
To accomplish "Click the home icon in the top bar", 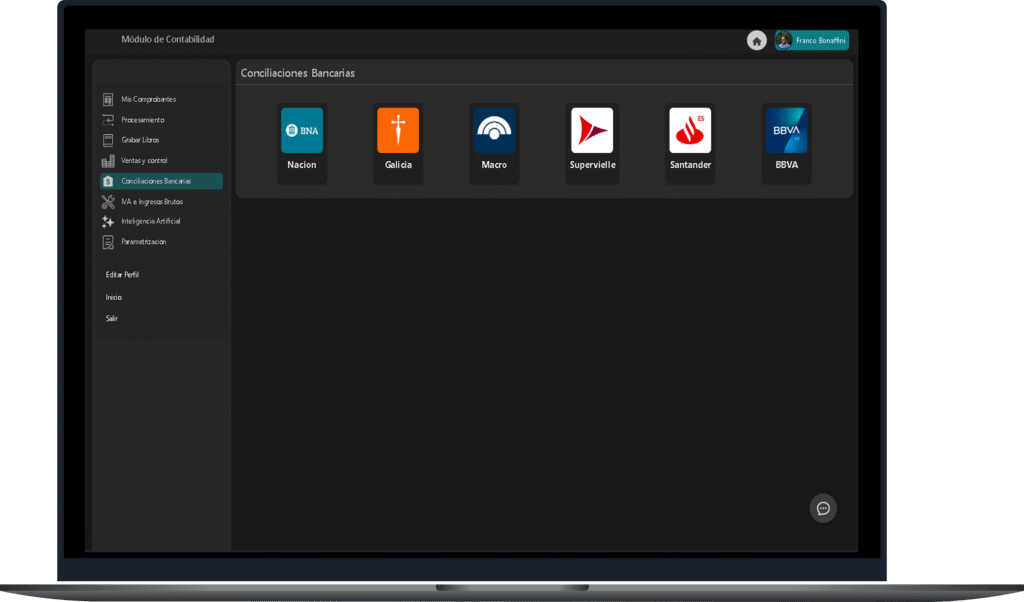I will tap(757, 40).
